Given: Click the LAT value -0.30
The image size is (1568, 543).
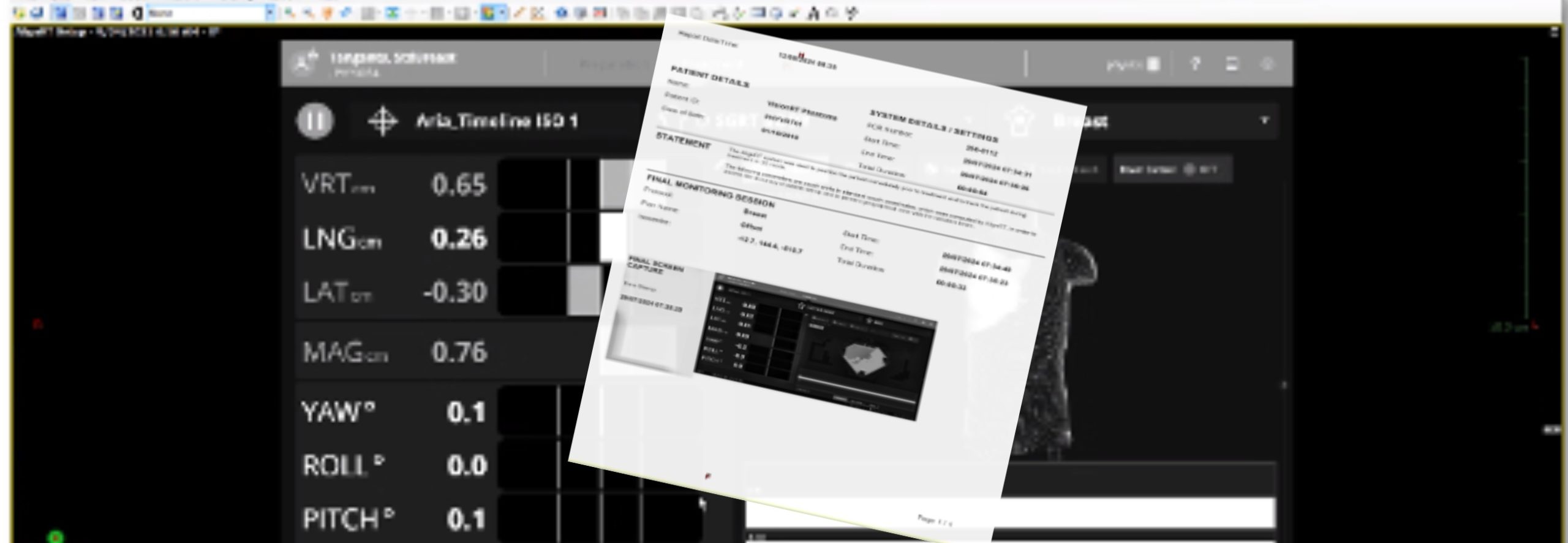Looking at the screenshot, I should 454,292.
